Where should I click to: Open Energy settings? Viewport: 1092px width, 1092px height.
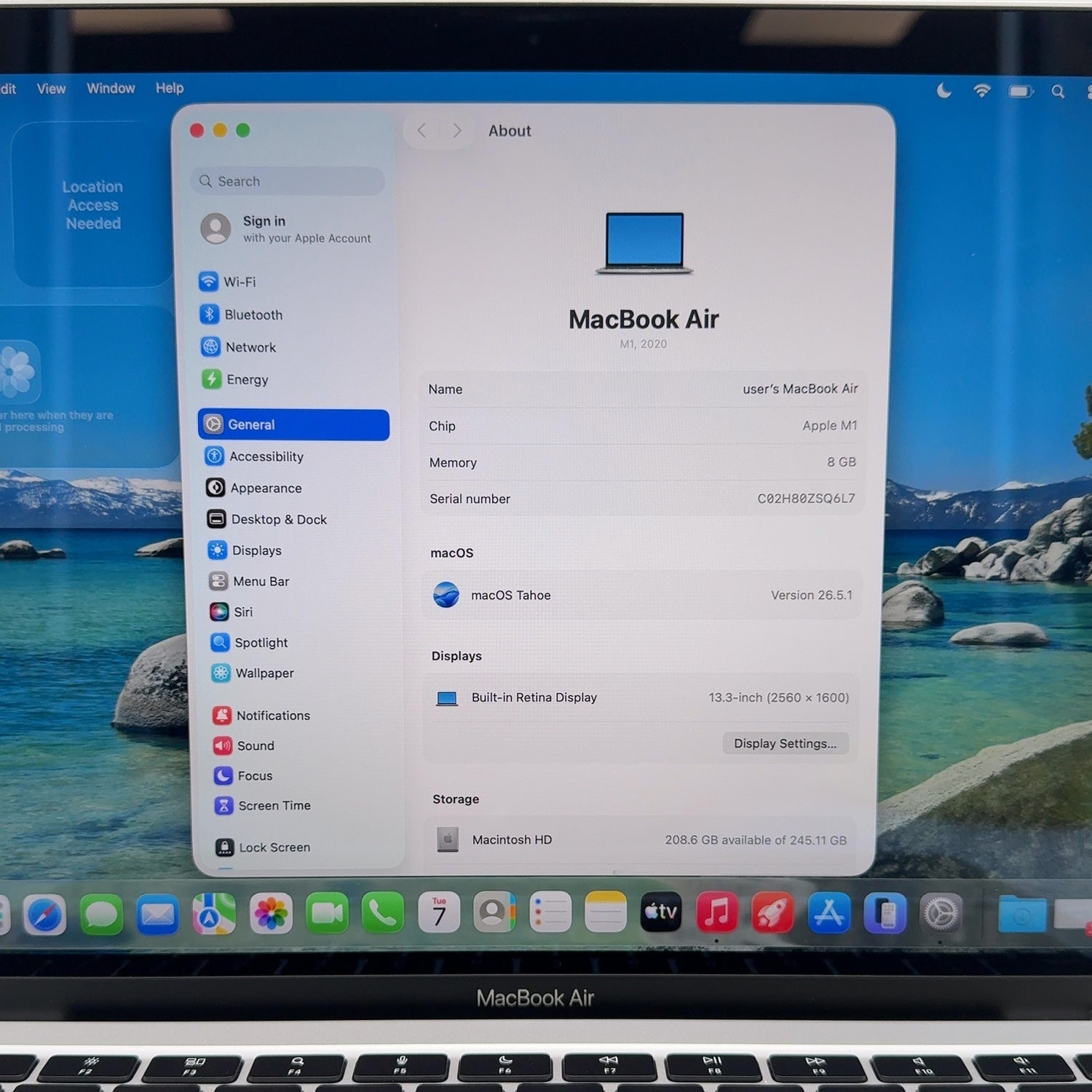pos(235,379)
